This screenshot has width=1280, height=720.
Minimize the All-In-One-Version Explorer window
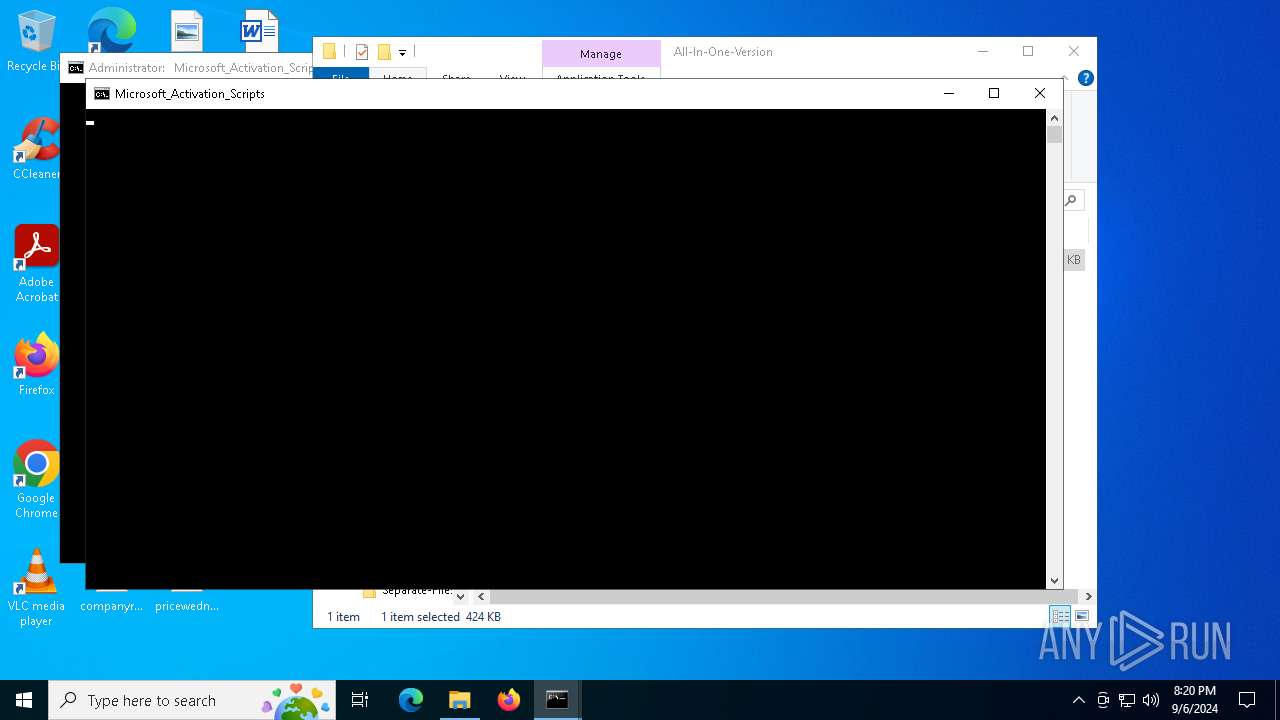pos(982,52)
